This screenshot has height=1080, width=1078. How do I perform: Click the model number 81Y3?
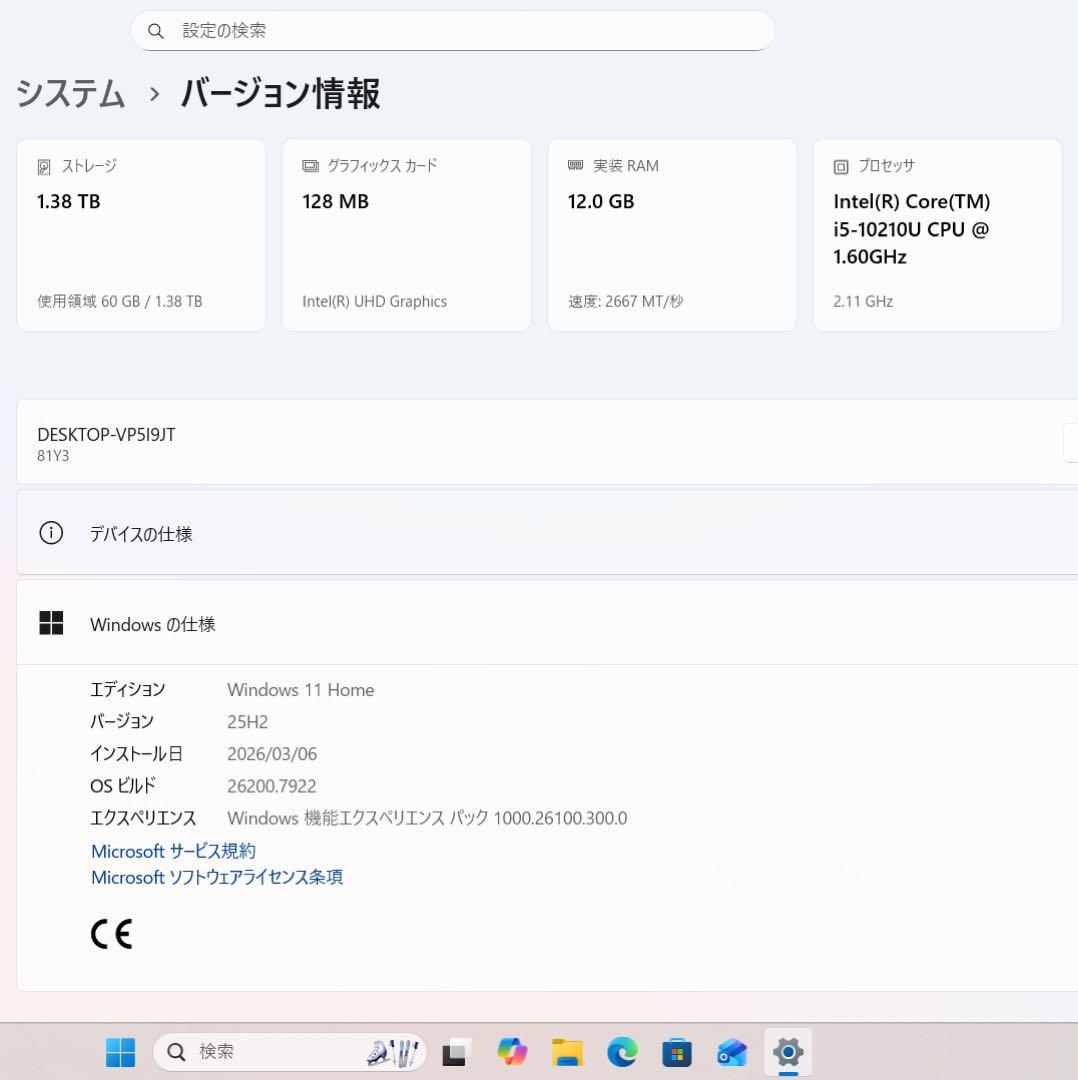pos(53,456)
